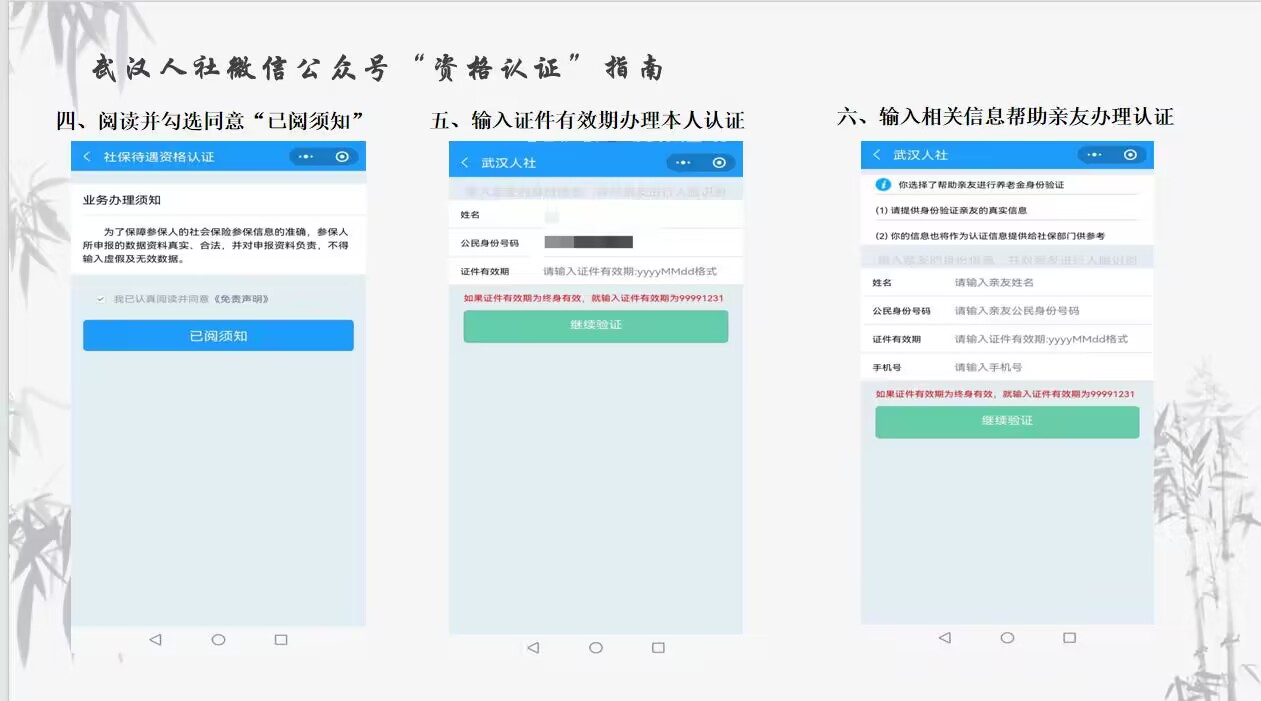Click 继续验证 button on middle phone
The height and width of the screenshot is (701, 1261).
coord(596,326)
